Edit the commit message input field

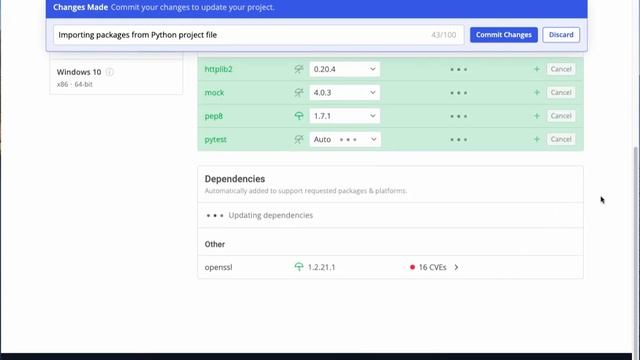[x=258, y=35]
